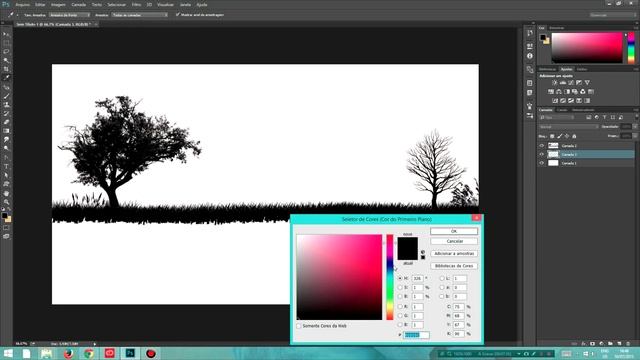This screenshot has width=640, height=360.
Task: Select the Pen tool
Action: coord(6,157)
